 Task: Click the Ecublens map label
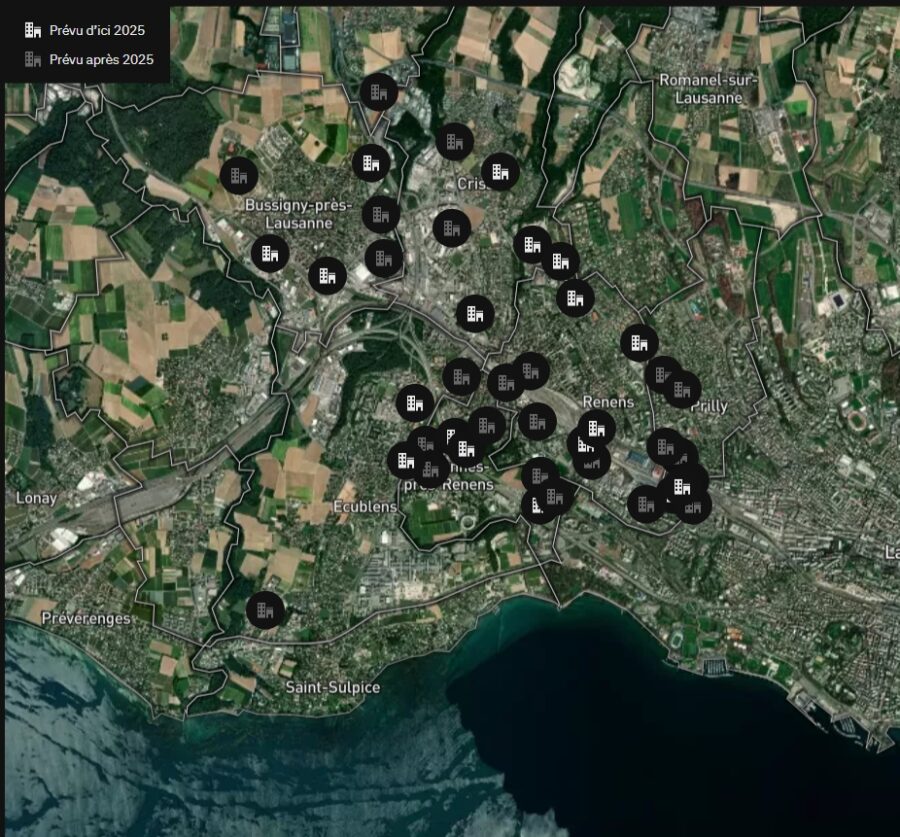(365, 506)
